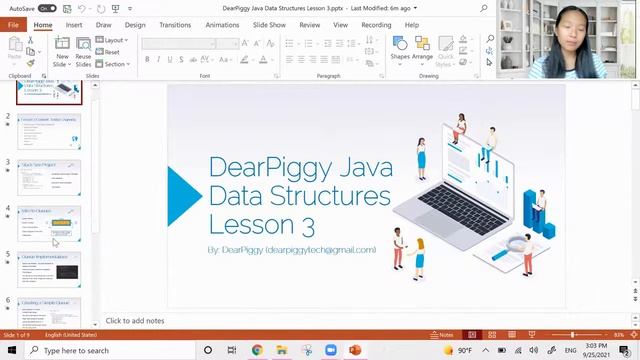Click the Cut scissors icon
This screenshot has width=640, height=360.
tap(30, 40)
